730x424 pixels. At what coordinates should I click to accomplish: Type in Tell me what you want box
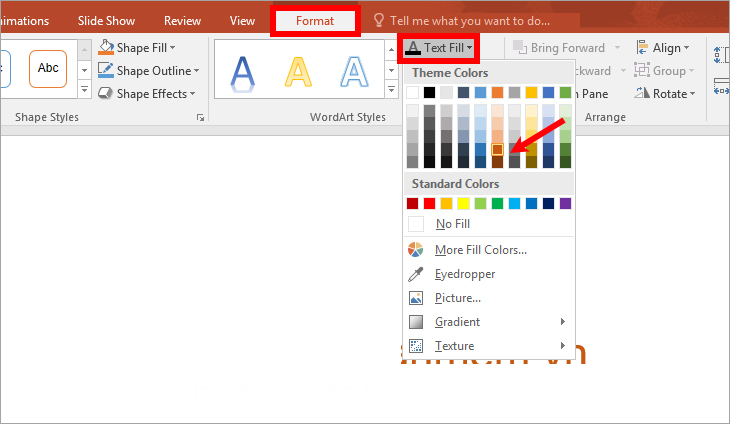tap(482, 21)
